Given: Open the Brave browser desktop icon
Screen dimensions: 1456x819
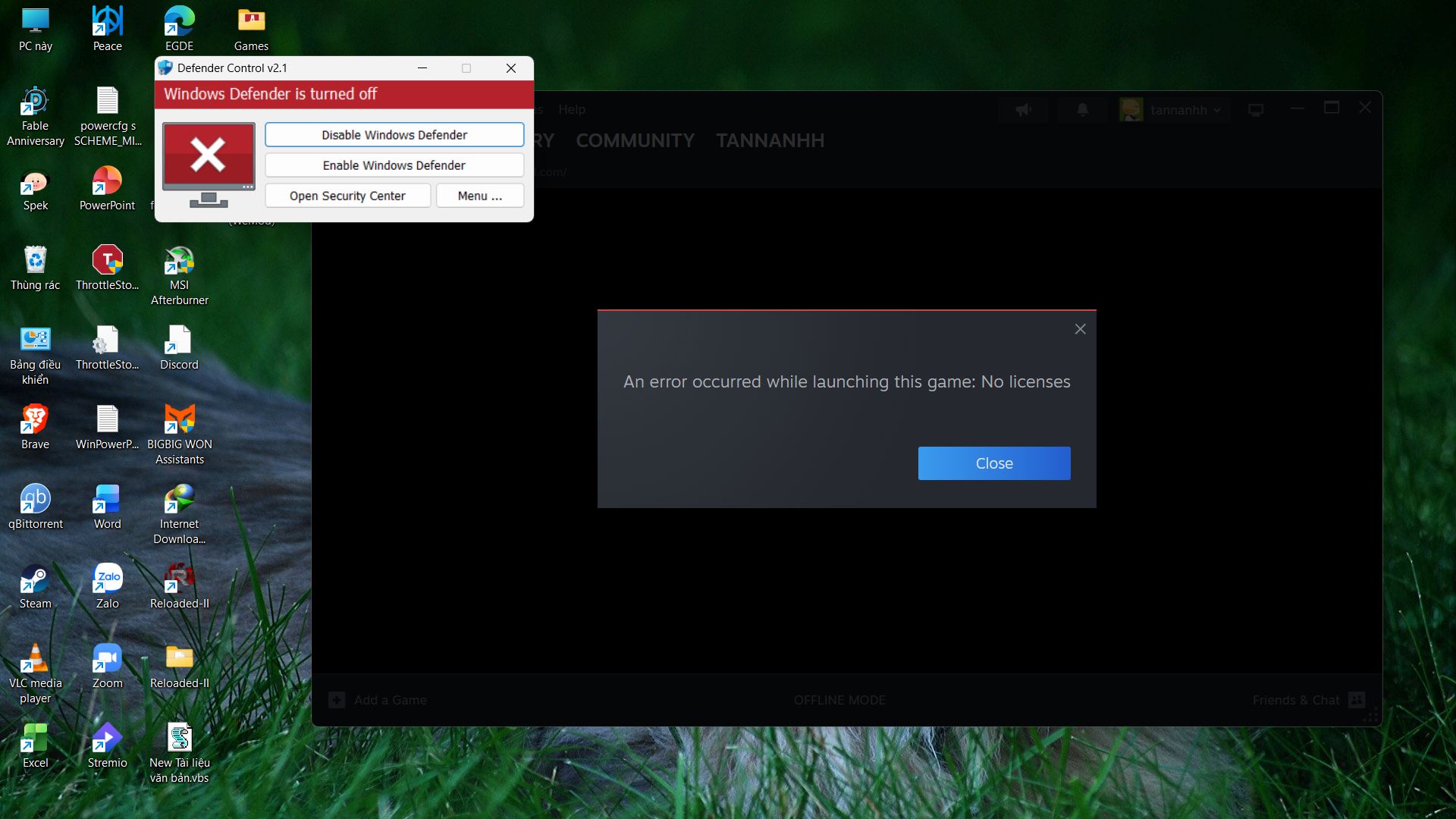Looking at the screenshot, I should (35, 419).
